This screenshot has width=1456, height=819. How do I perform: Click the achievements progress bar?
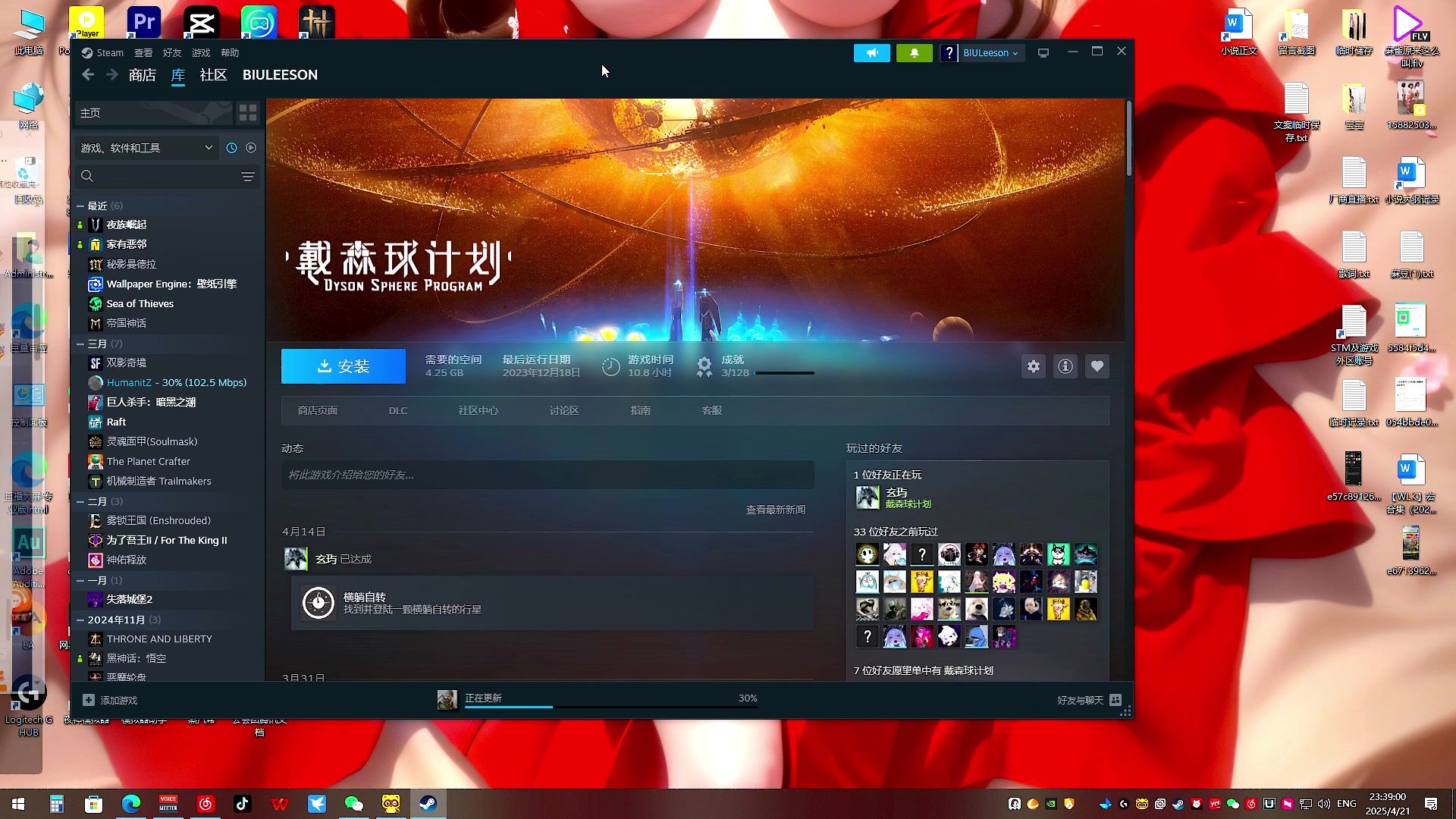[x=784, y=373]
